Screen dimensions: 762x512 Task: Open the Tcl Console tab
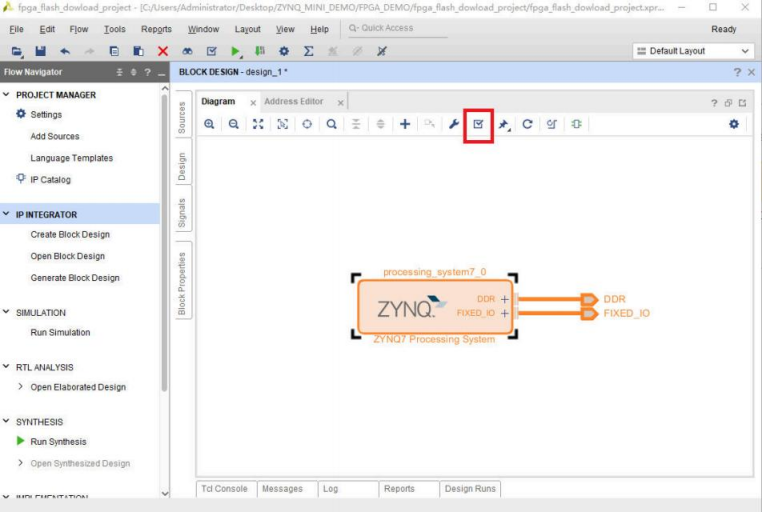tap(224, 489)
